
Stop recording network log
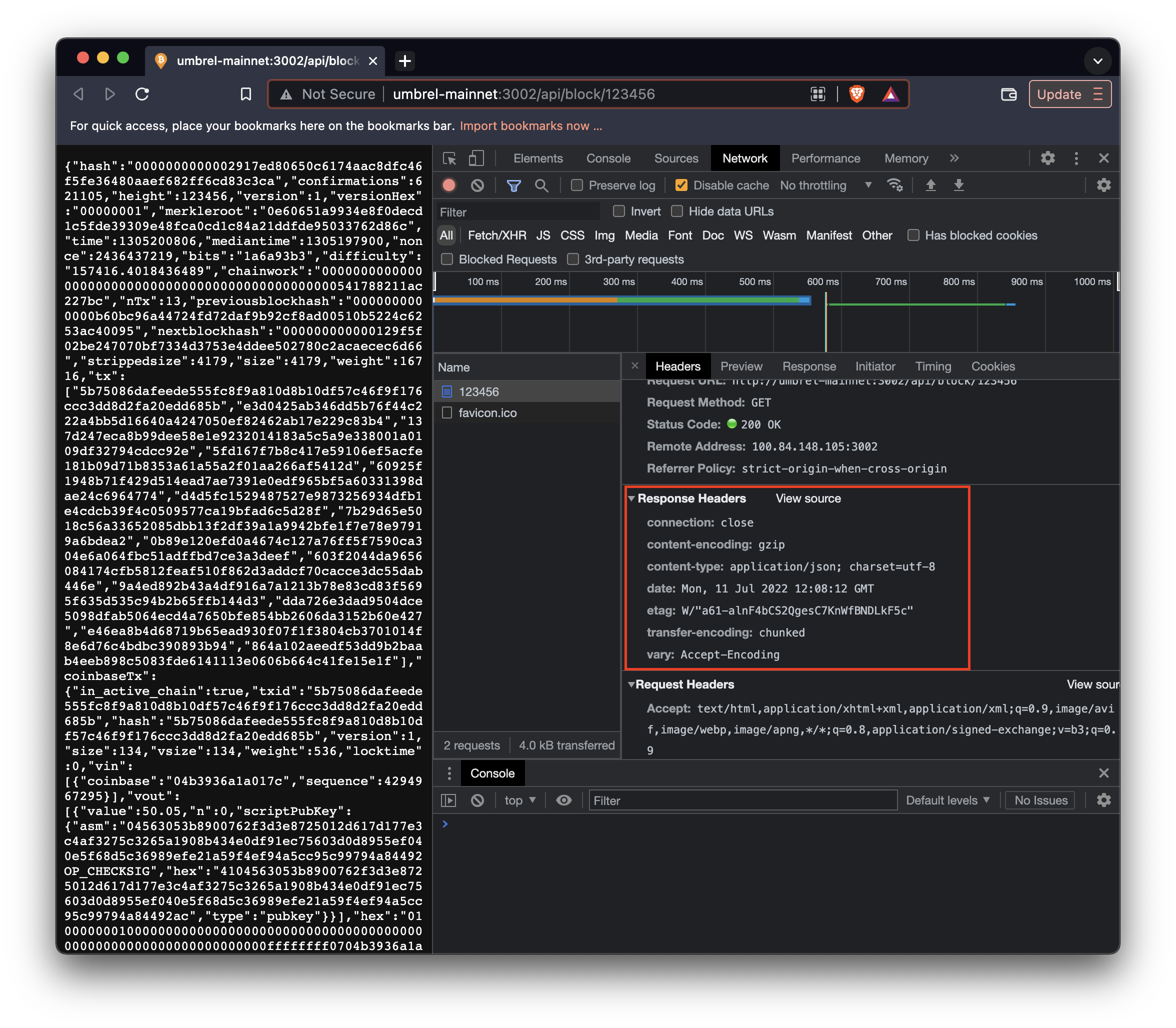(448, 185)
